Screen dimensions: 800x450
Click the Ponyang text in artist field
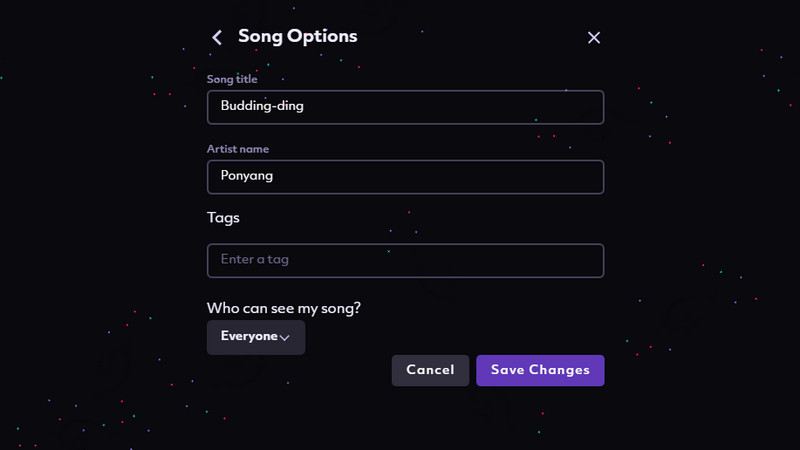tap(247, 176)
